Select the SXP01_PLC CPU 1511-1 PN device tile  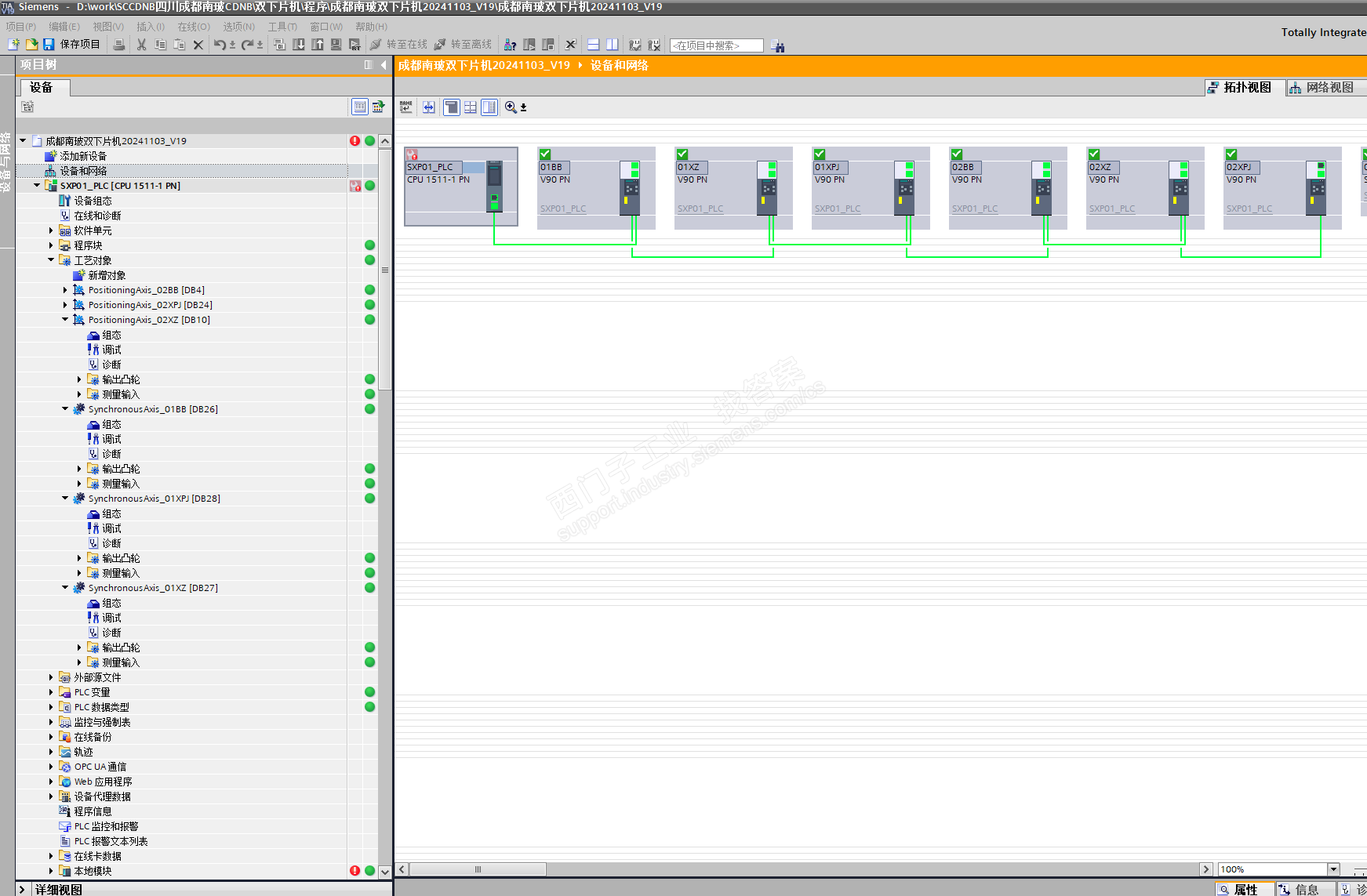tap(461, 187)
